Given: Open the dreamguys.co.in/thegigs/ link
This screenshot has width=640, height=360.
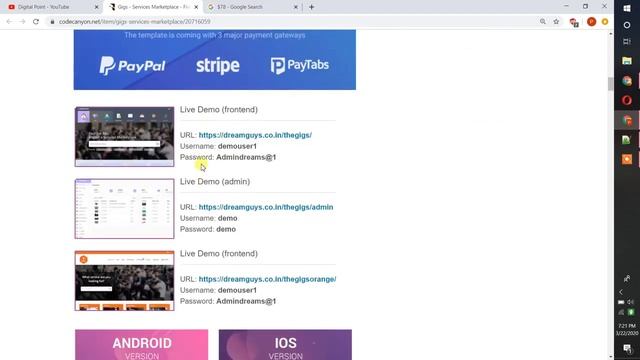Looking at the screenshot, I should [x=255, y=135].
